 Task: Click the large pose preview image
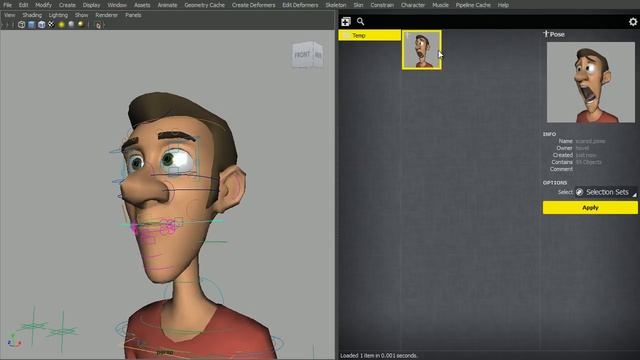[x=591, y=82]
